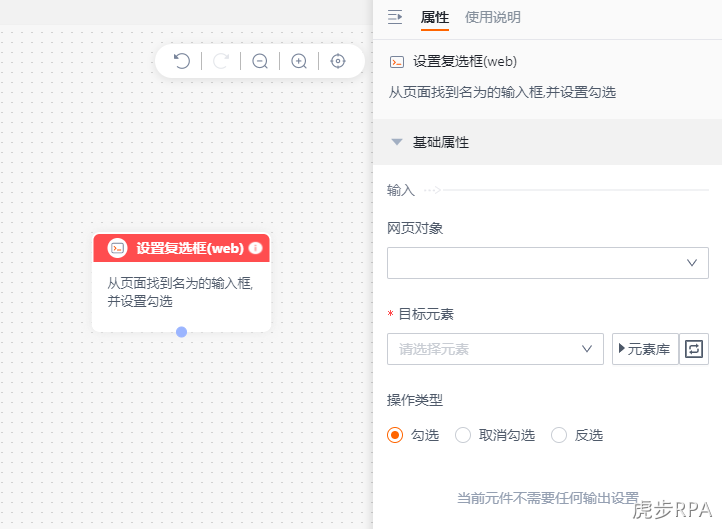This screenshot has width=722, height=529.
Task: Switch to the 使用说明 tab
Action: 493,17
